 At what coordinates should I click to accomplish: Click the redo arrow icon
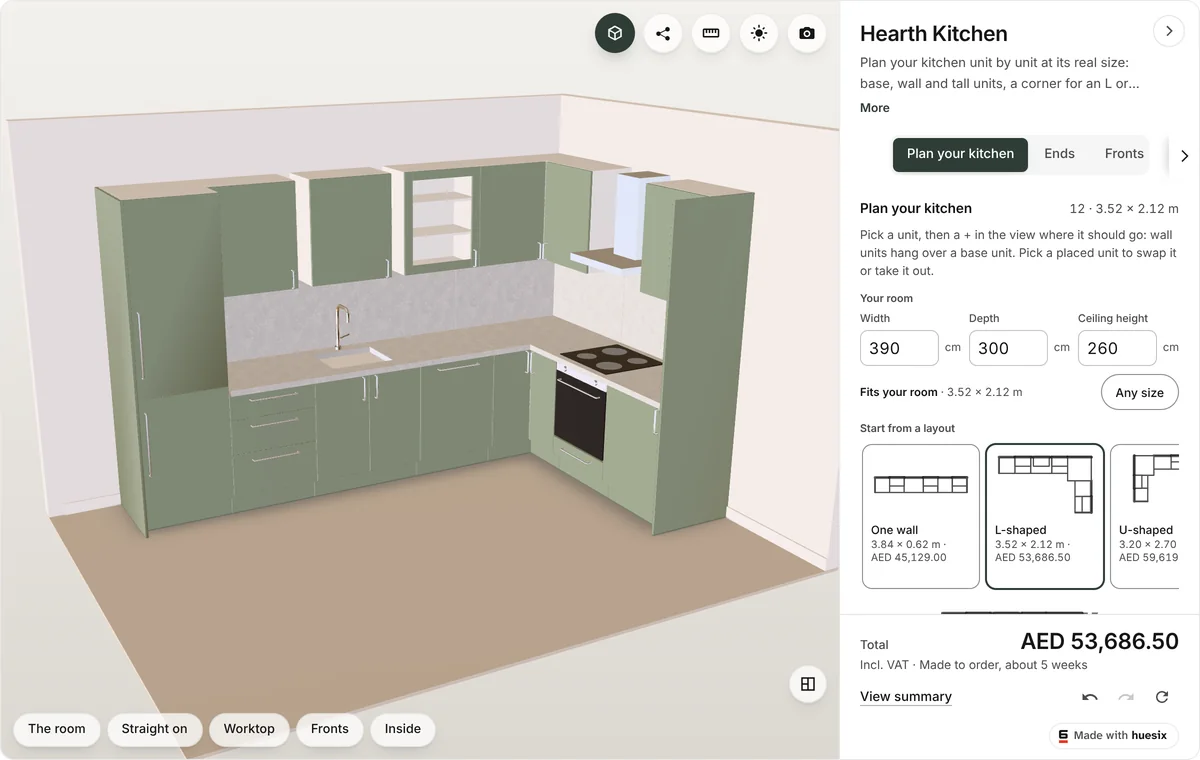coord(1126,697)
